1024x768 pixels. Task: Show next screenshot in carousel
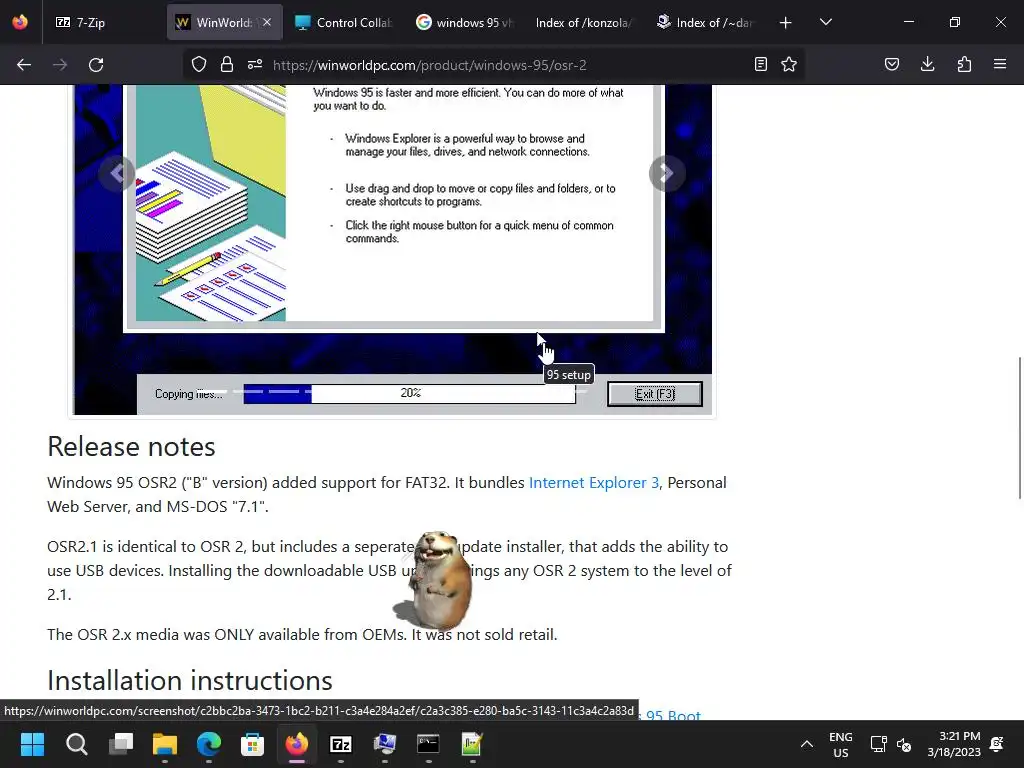pyautogui.click(x=667, y=173)
